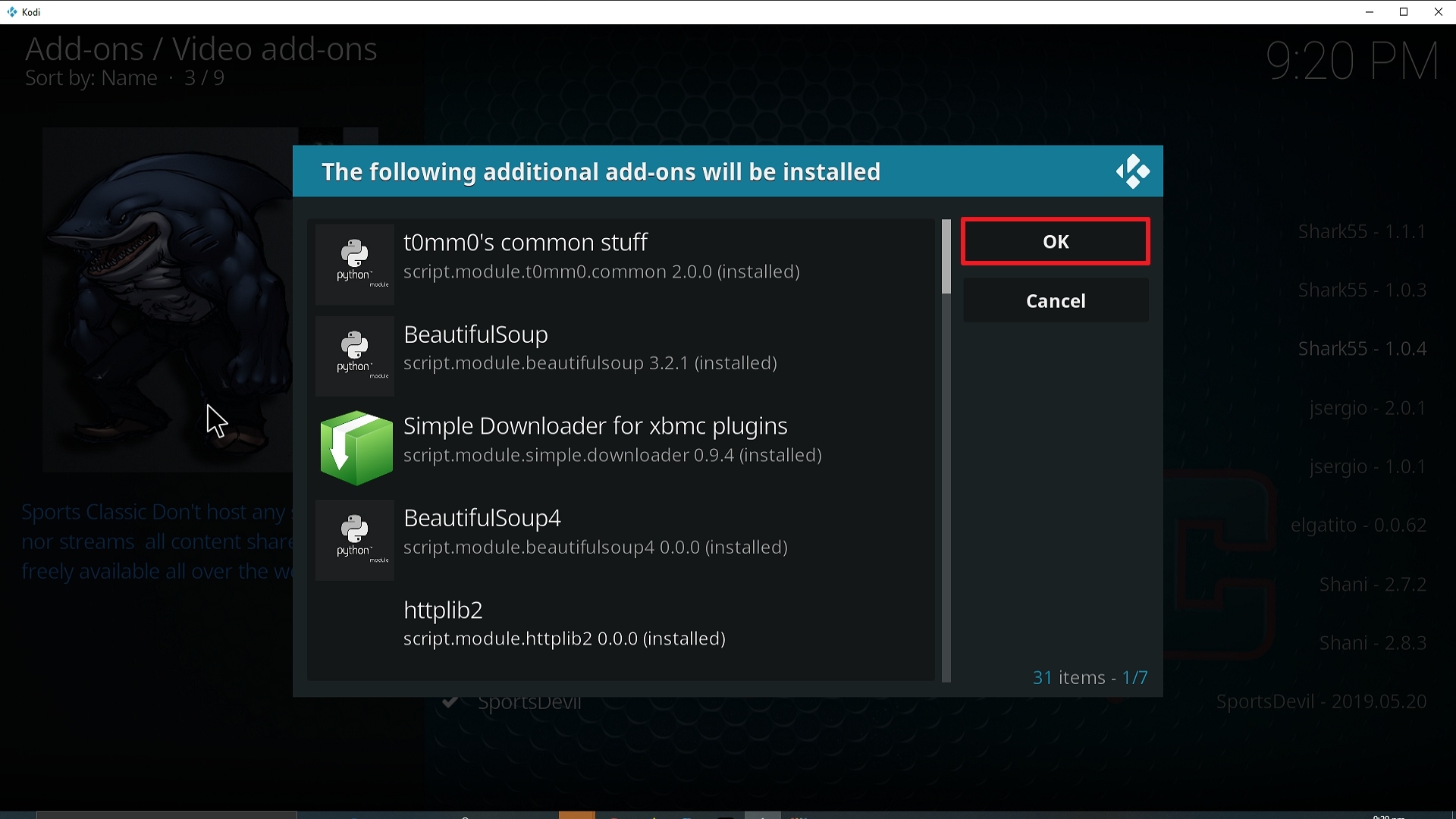Screen dimensions: 1456x819
Task: Select the "SportsDevil - 2019.05.20" version row
Action: 1321,701
